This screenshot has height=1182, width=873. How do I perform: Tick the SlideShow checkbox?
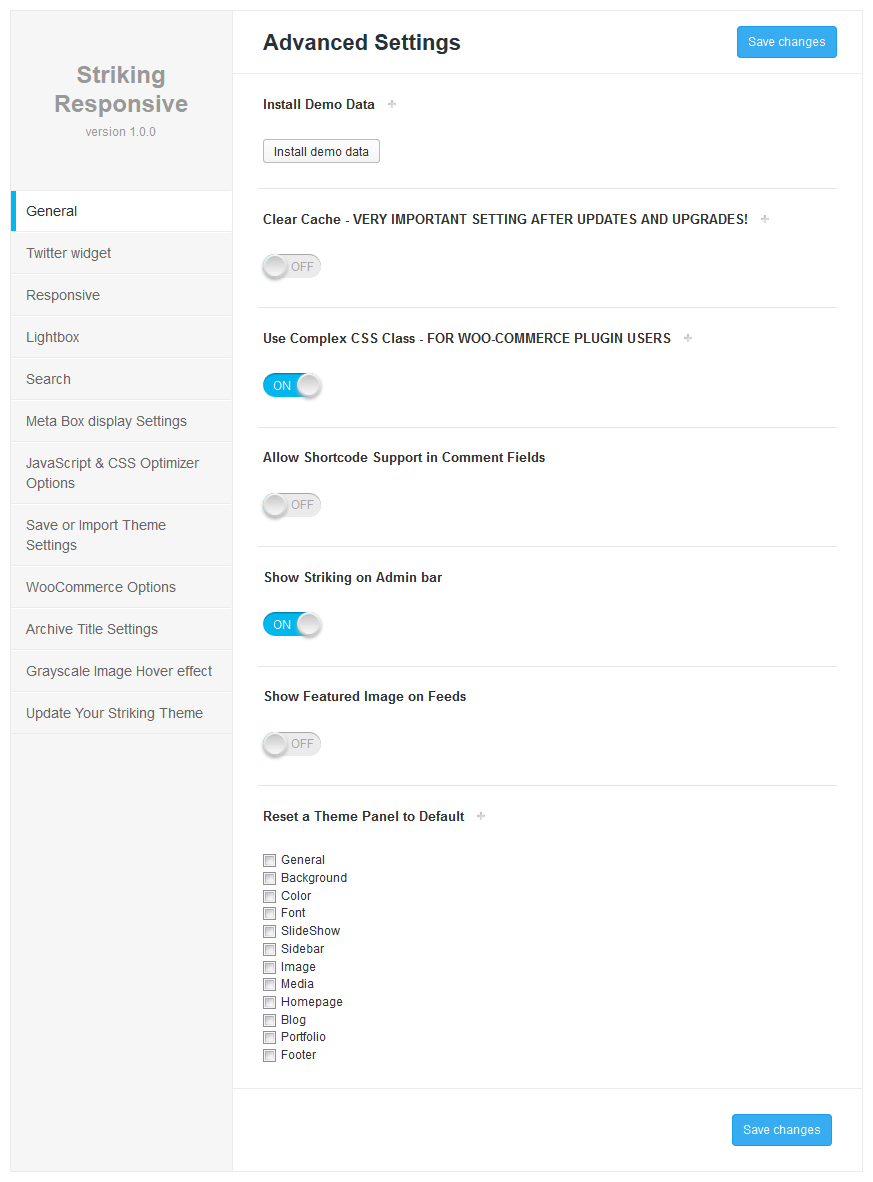click(x=269, y=931)
